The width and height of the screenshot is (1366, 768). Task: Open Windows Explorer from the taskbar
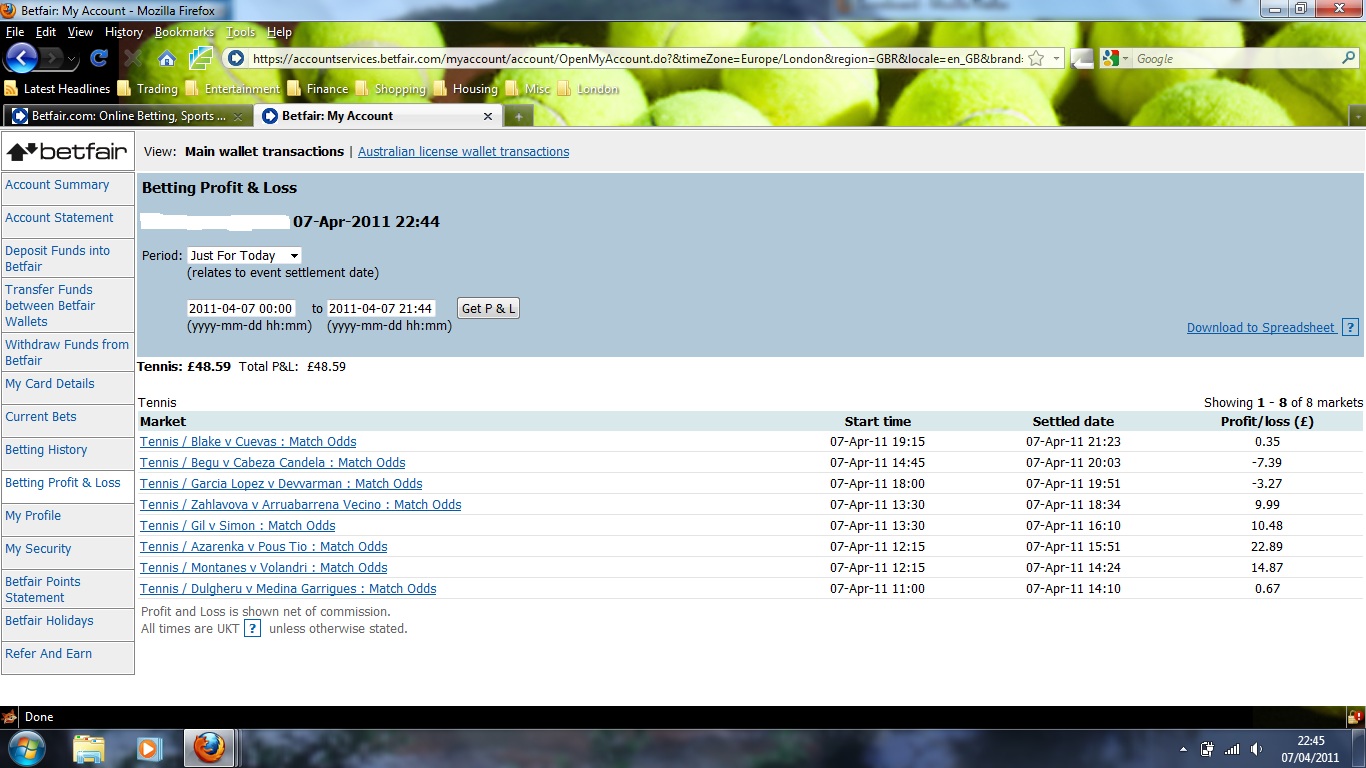tap(88, 748)
